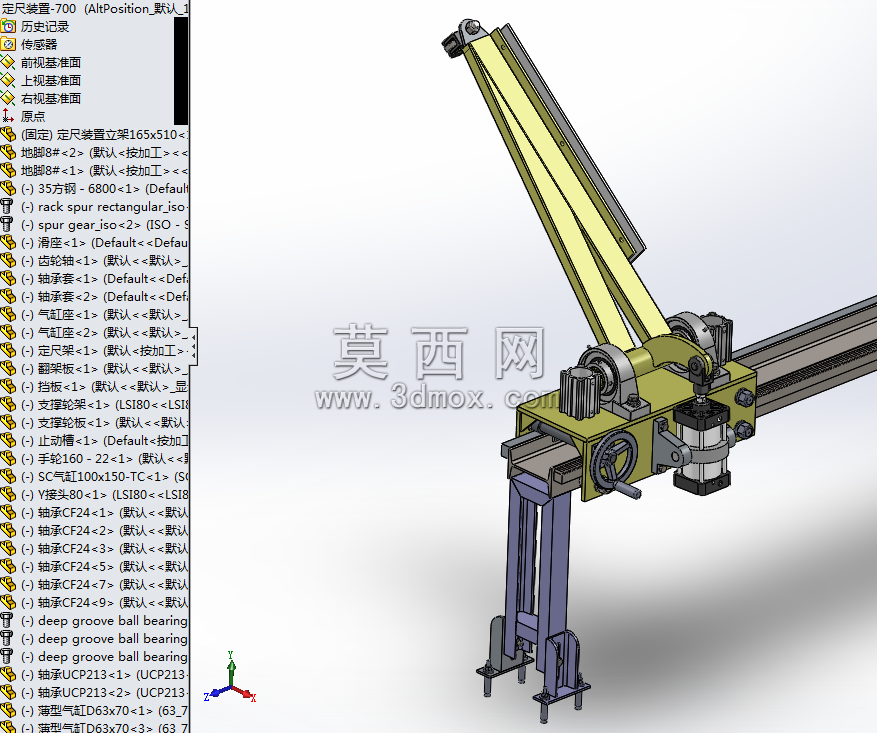Select 上视基准面 plane in the tree
Image resolution: width=877 pixels, height=733 pixels.
click(x=51, y=80)
